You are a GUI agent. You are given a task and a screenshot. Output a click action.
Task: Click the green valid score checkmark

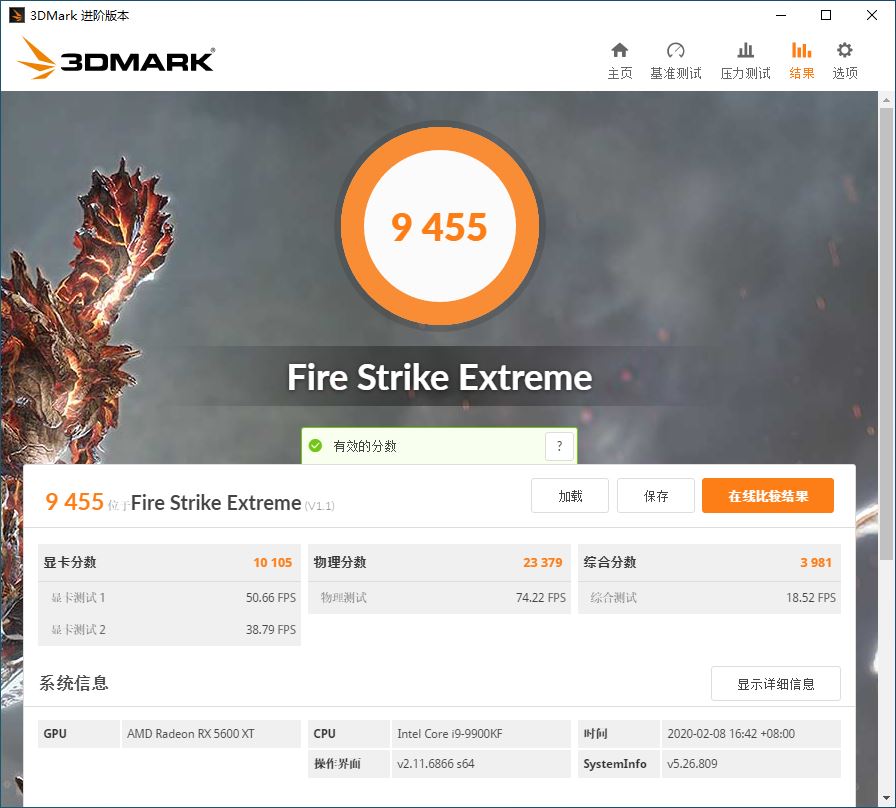[x=318, y=447]
